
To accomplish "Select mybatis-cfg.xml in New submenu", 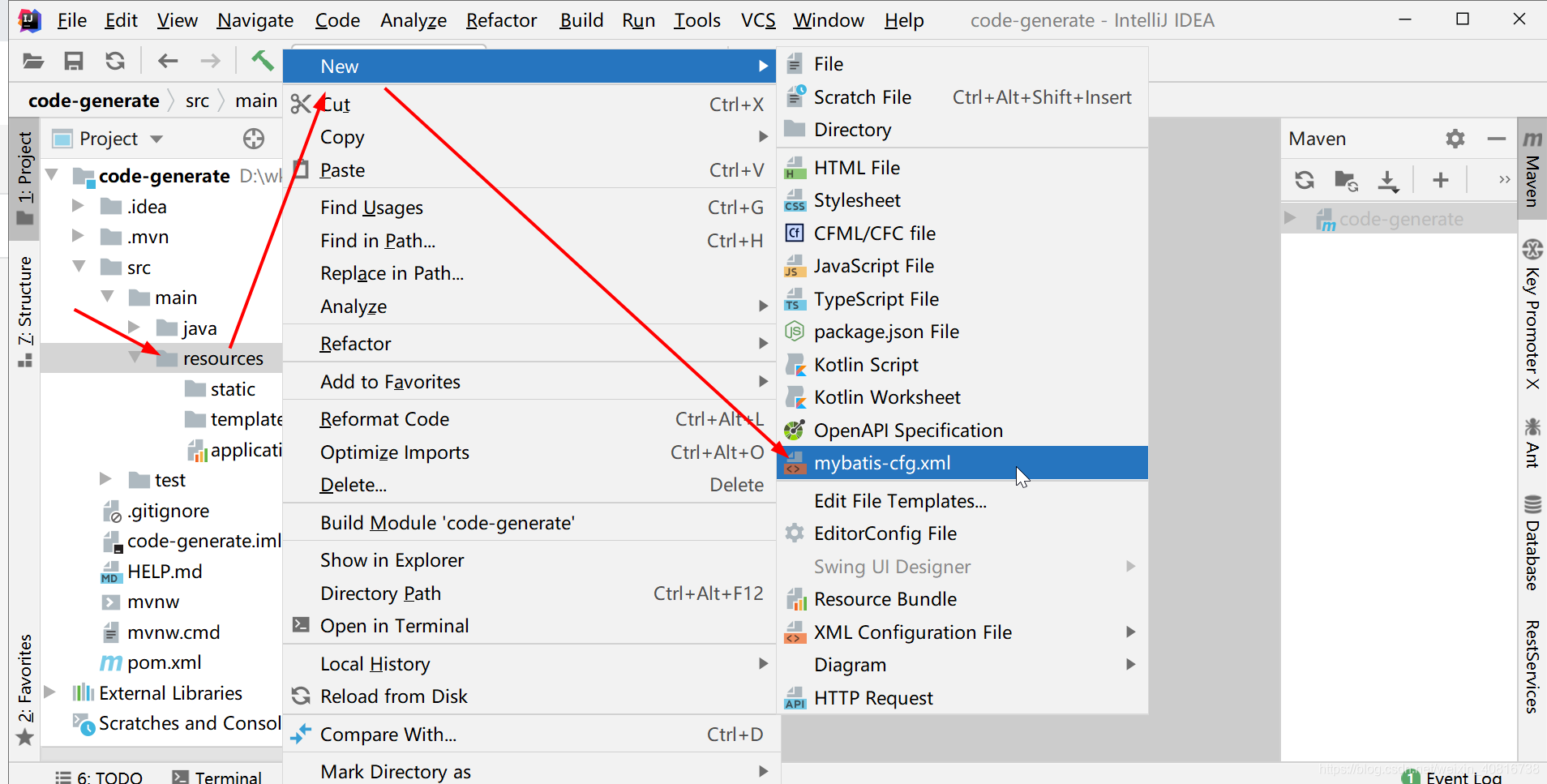I will [x=962, y=463].
